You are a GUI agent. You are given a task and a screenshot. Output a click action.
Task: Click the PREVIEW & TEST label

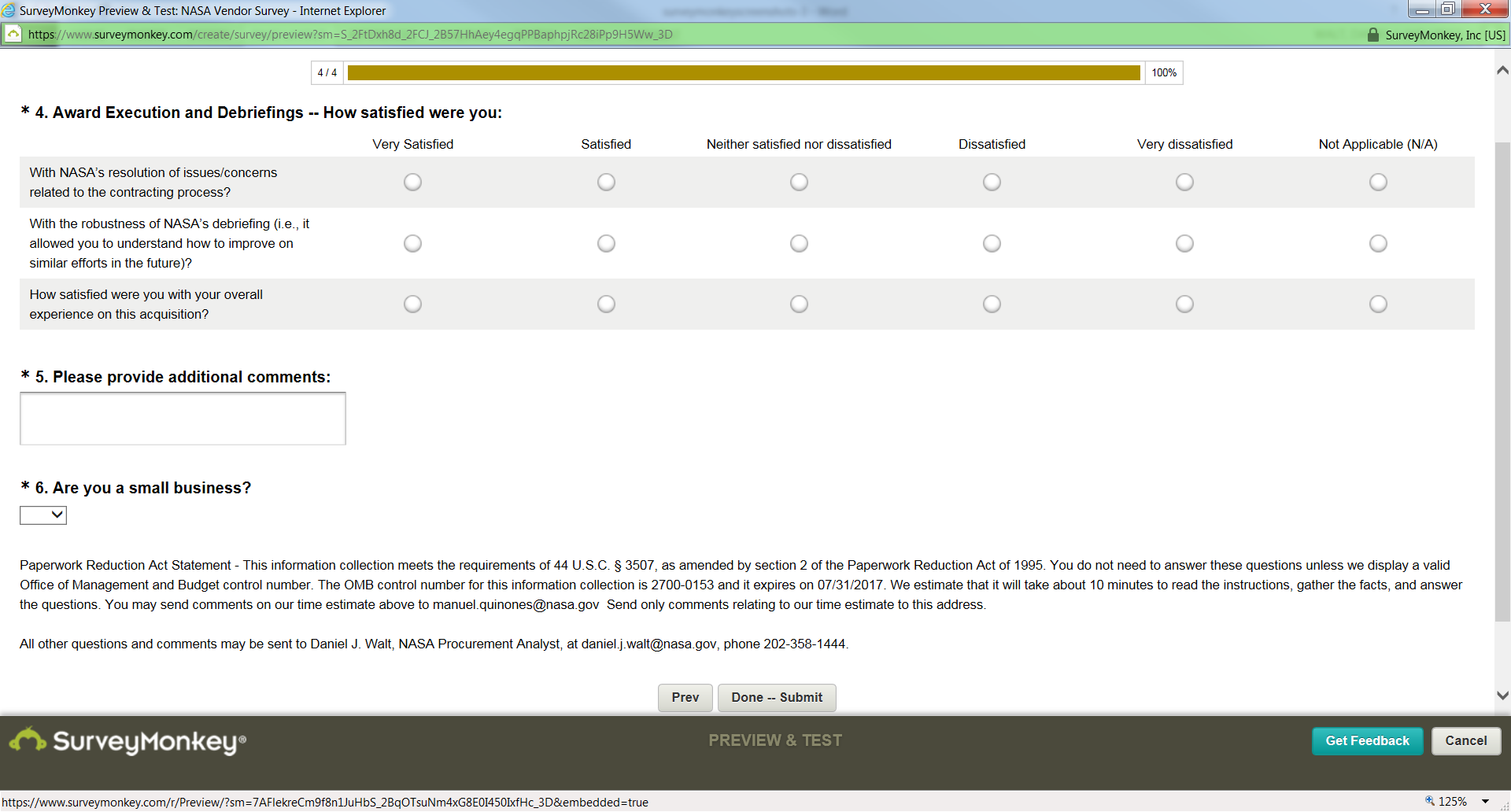point(775,740)
